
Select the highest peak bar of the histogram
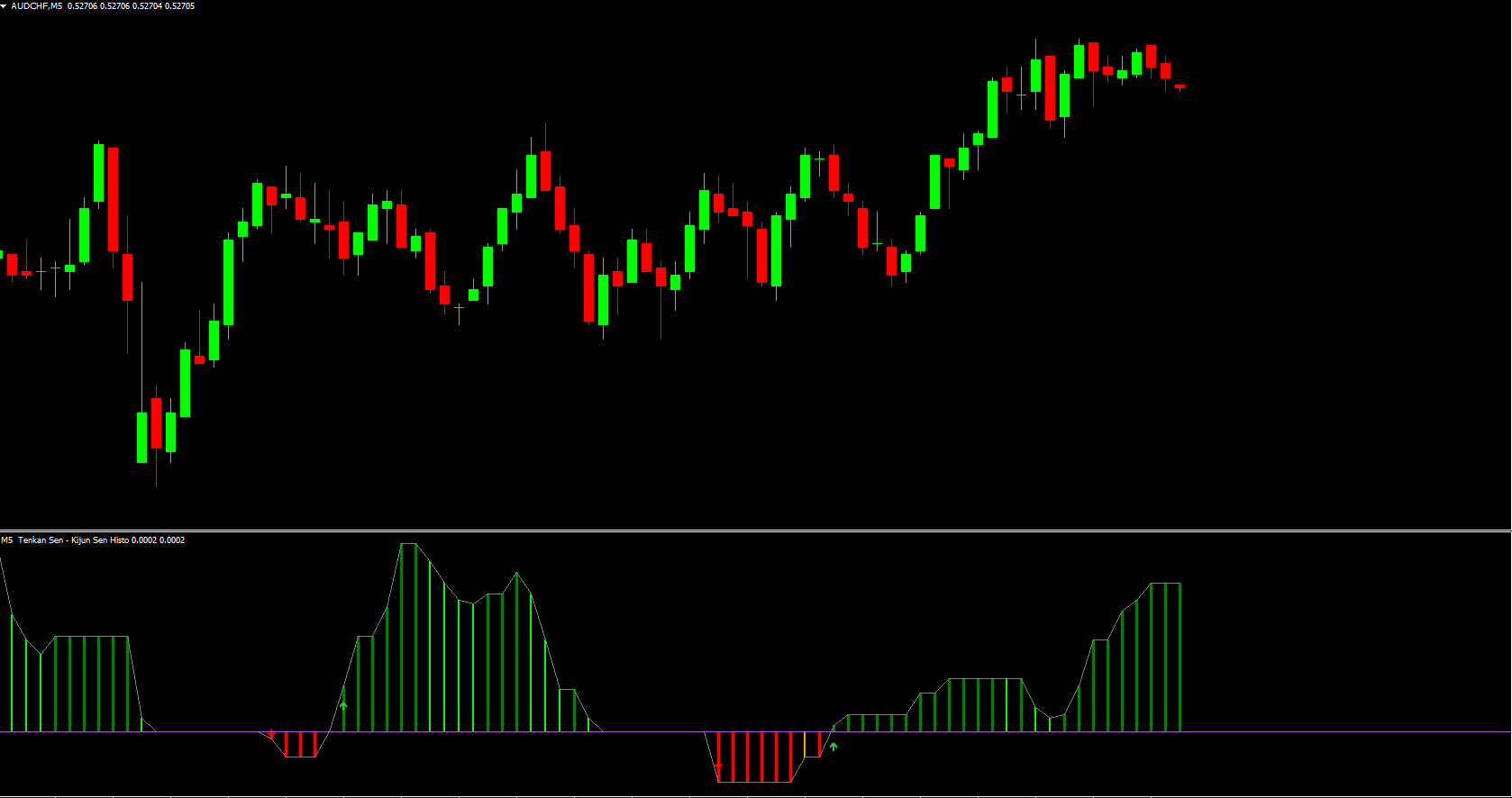(x=401, y=636)
